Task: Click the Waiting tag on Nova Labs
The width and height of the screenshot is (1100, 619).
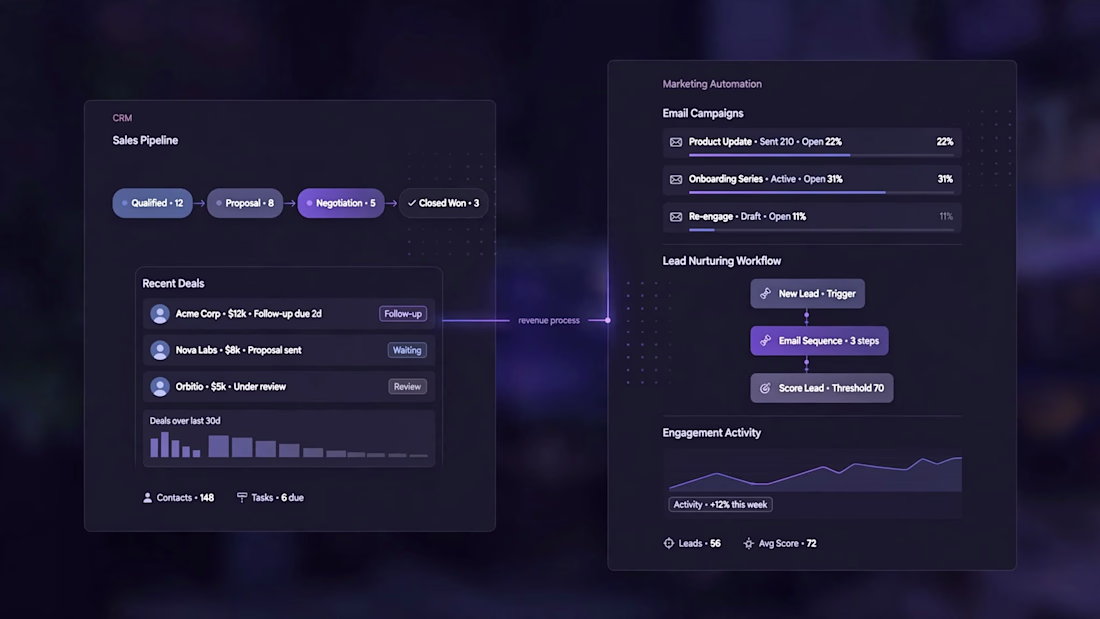Action: (407, 350)
